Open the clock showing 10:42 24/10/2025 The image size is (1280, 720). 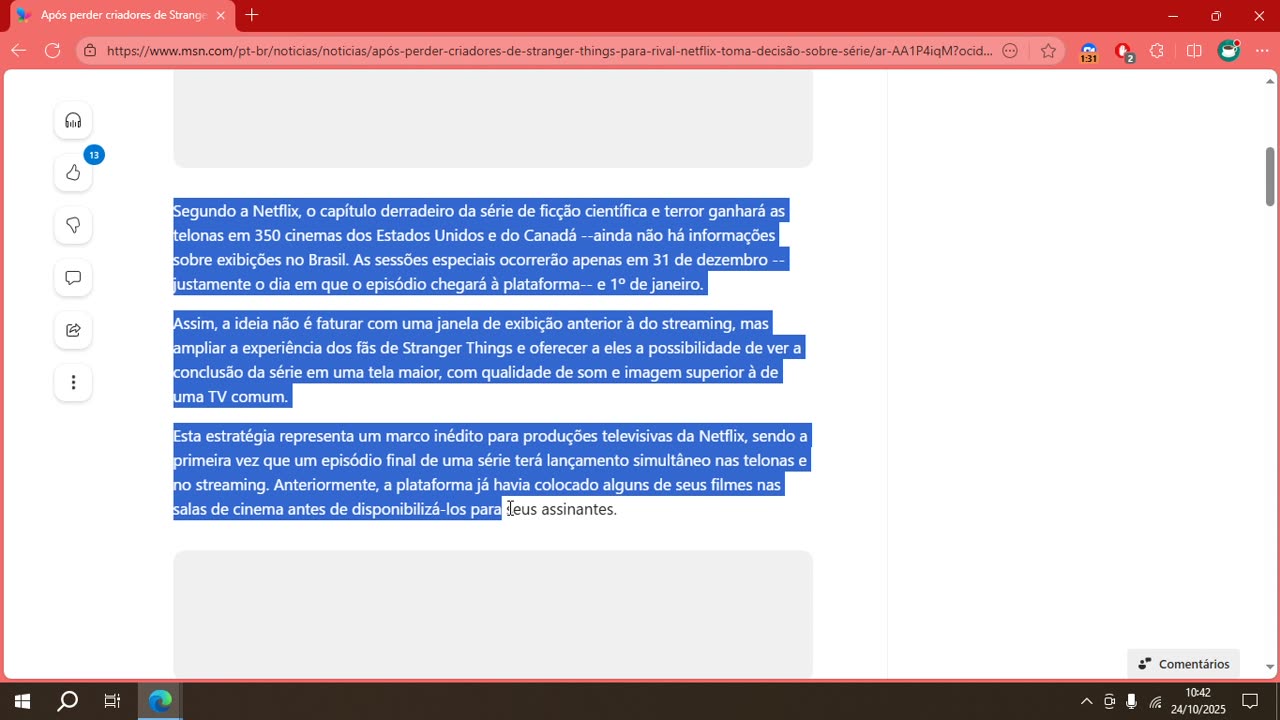point(1198,701)
